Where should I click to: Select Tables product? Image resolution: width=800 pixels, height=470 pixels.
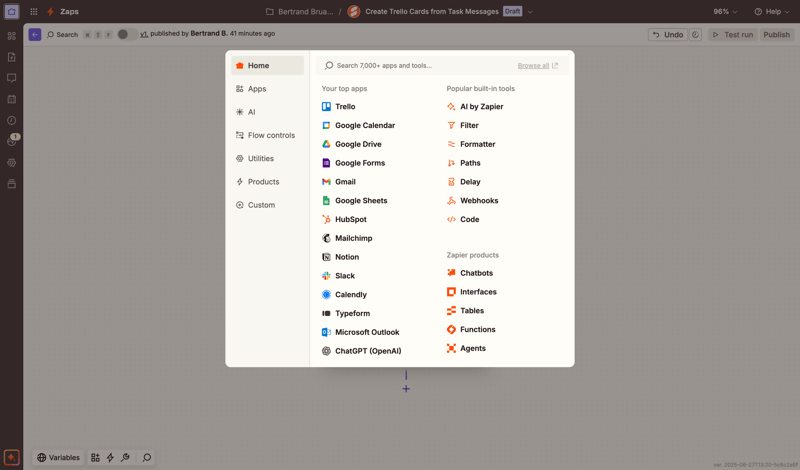pyautogui.click(x=465, y=311)
